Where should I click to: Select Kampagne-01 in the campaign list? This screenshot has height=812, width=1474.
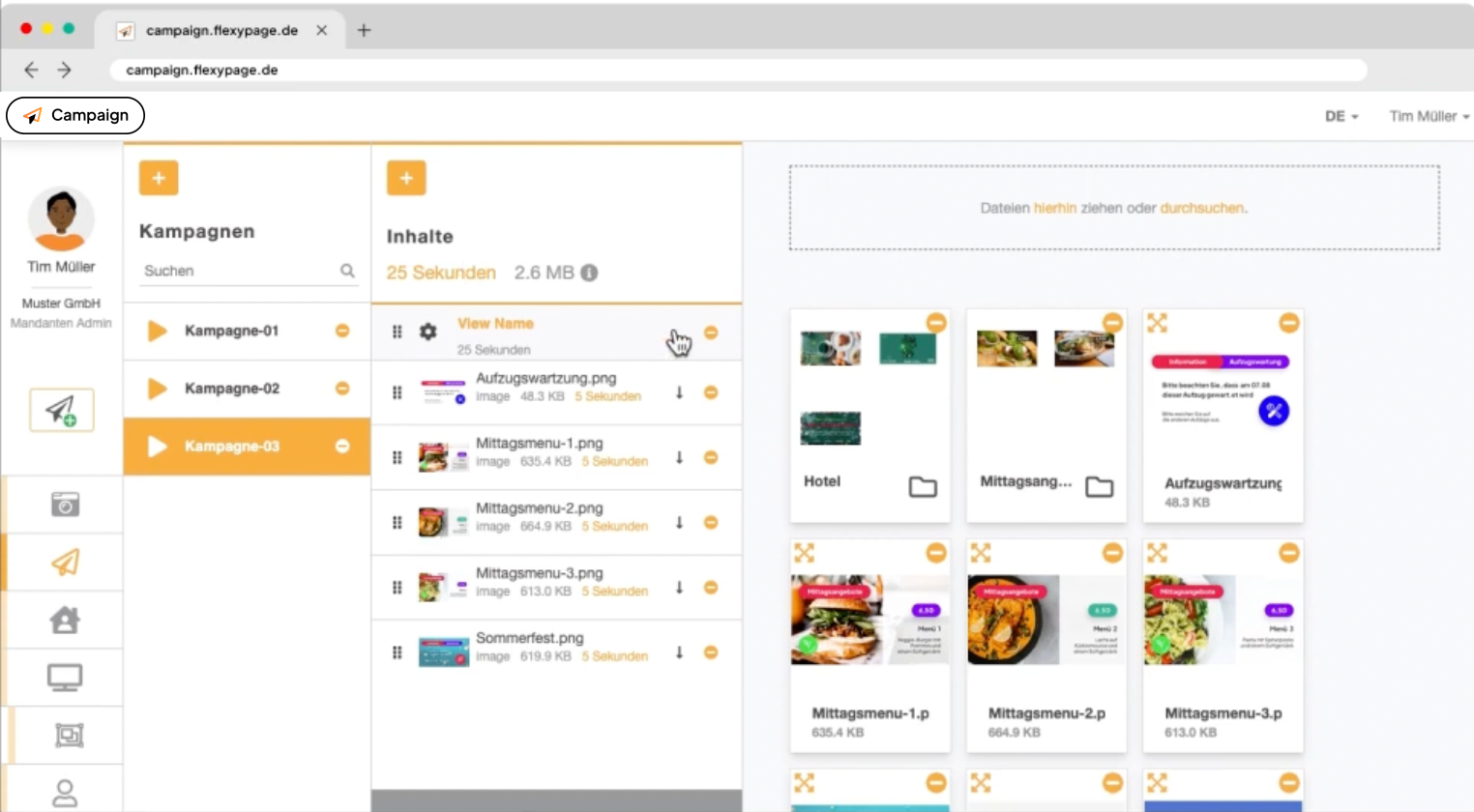tap(247, 331)
